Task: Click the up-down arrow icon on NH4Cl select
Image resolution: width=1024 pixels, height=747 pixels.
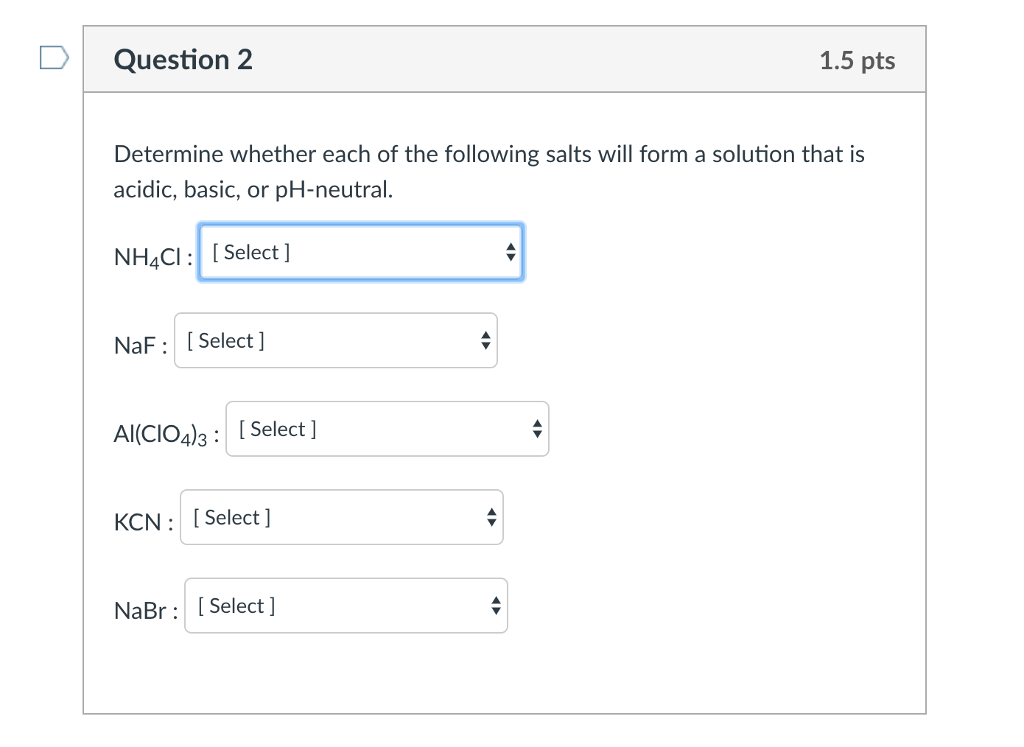Action: point(510,252)
